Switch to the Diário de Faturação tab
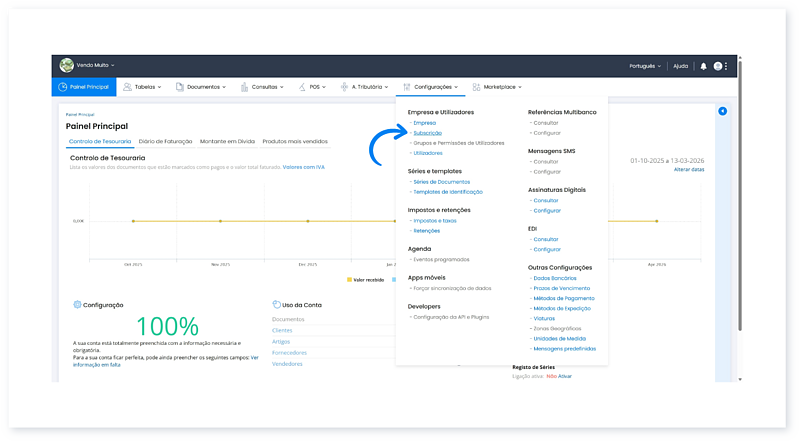 click(166, 141)
